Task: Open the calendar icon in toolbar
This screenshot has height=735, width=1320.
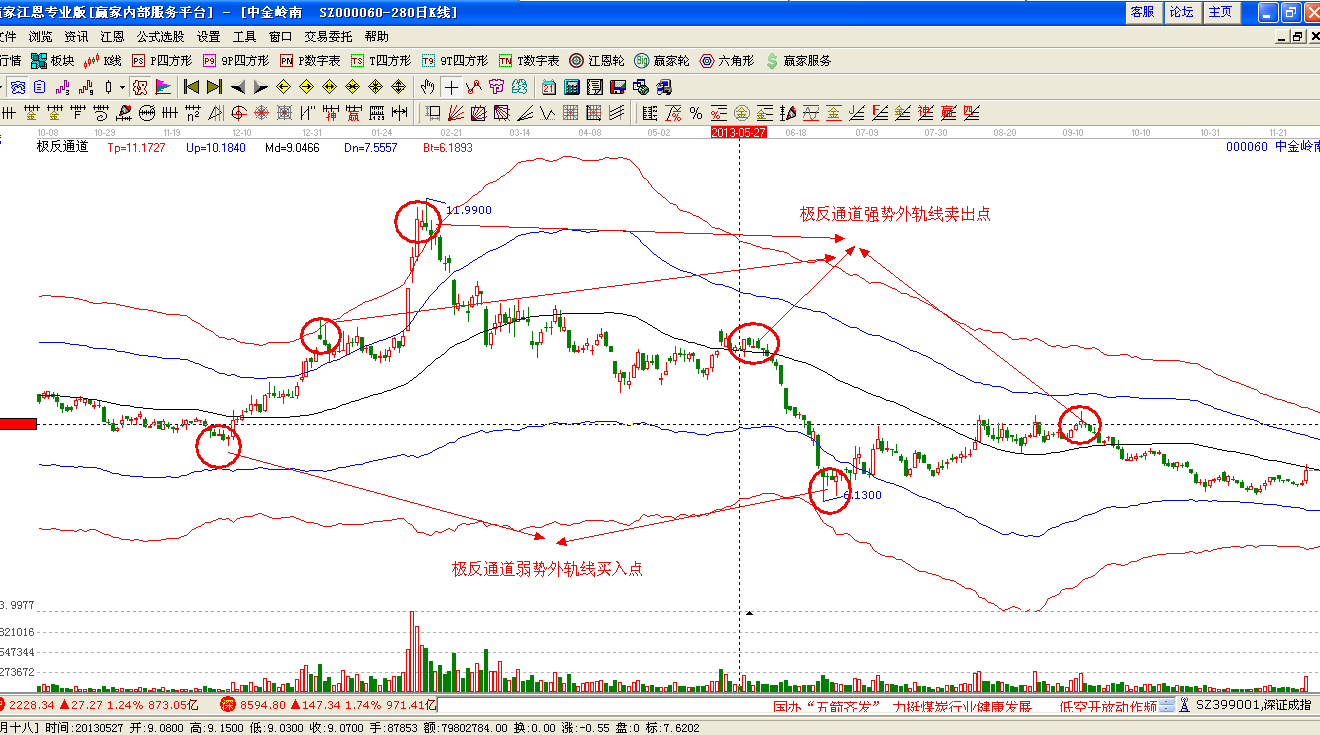Action: coord(549,87)
